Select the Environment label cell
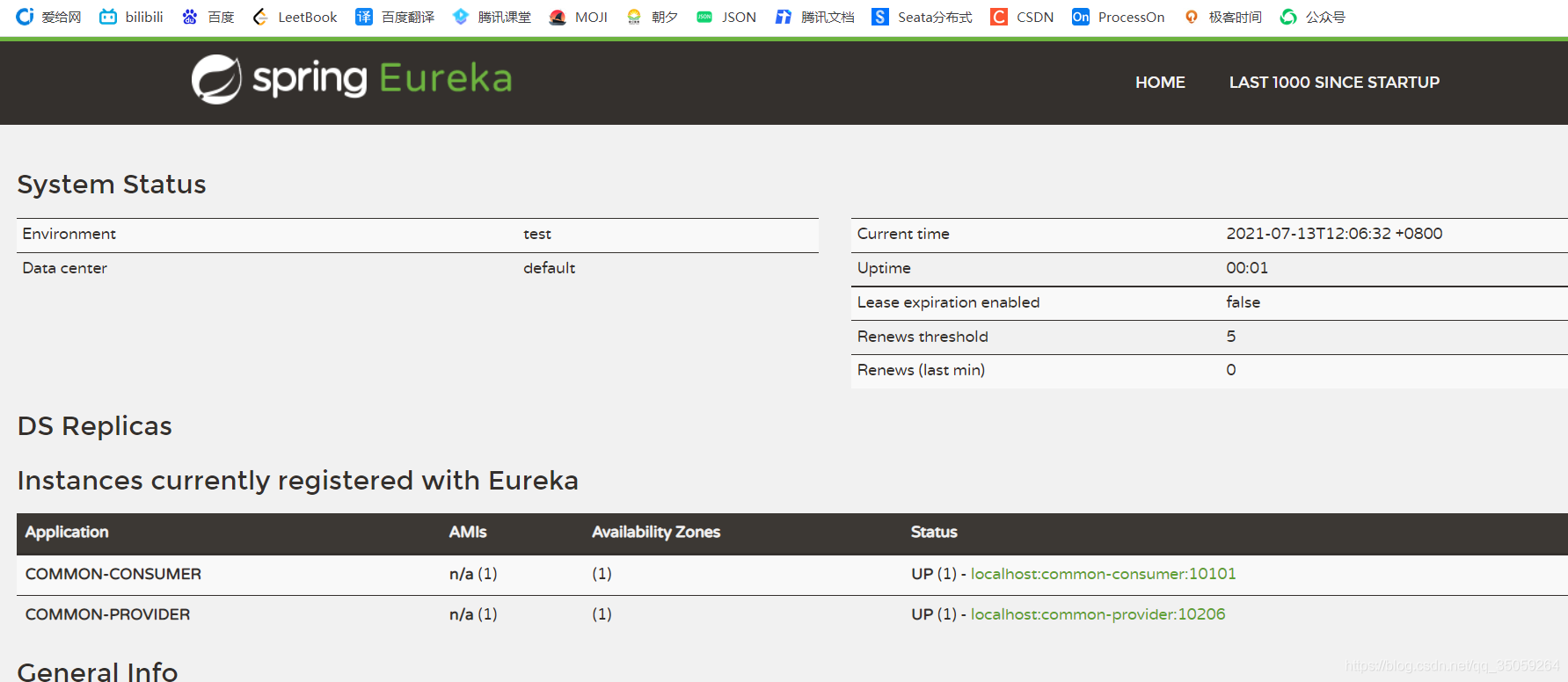The height and width of the screenshot is (682, 1568). click(69, 234)
